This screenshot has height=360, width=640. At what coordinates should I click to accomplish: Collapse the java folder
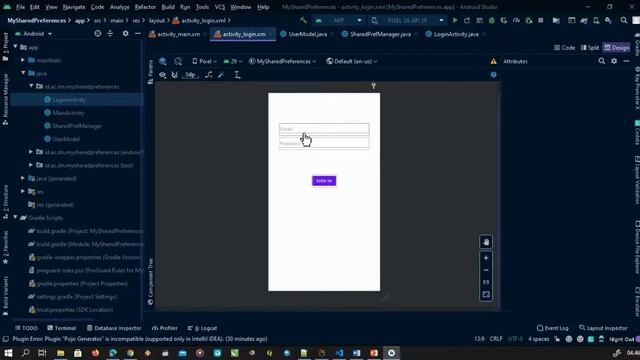(23, 73)
